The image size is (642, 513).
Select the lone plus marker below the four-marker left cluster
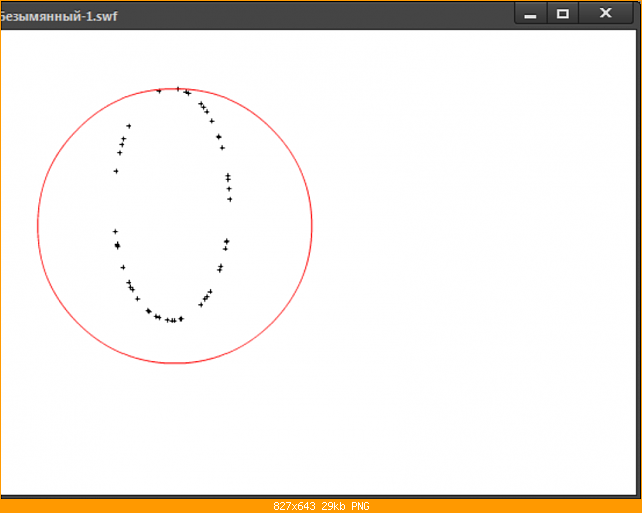click(x=116, y=171)
